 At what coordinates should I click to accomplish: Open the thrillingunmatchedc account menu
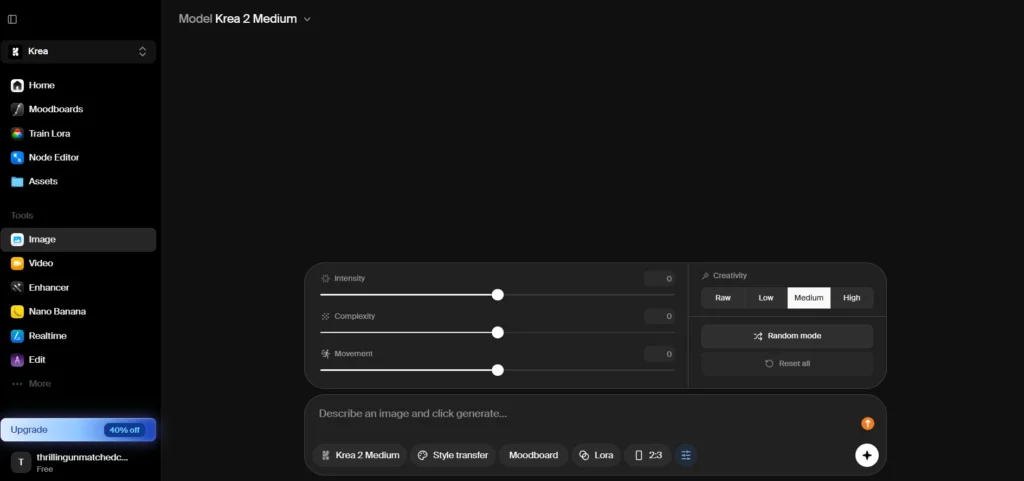tap(78, 463)
